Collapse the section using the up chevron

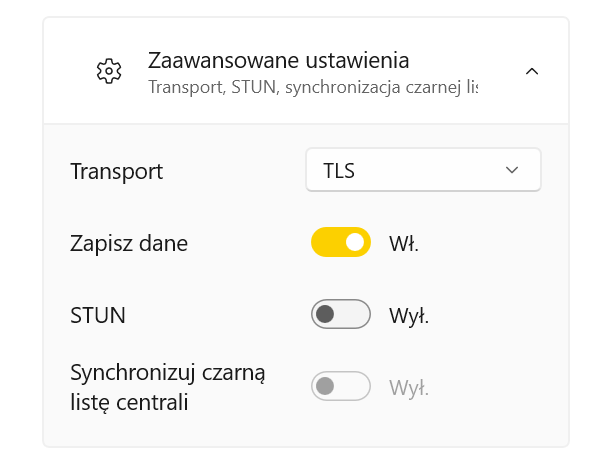532,71
